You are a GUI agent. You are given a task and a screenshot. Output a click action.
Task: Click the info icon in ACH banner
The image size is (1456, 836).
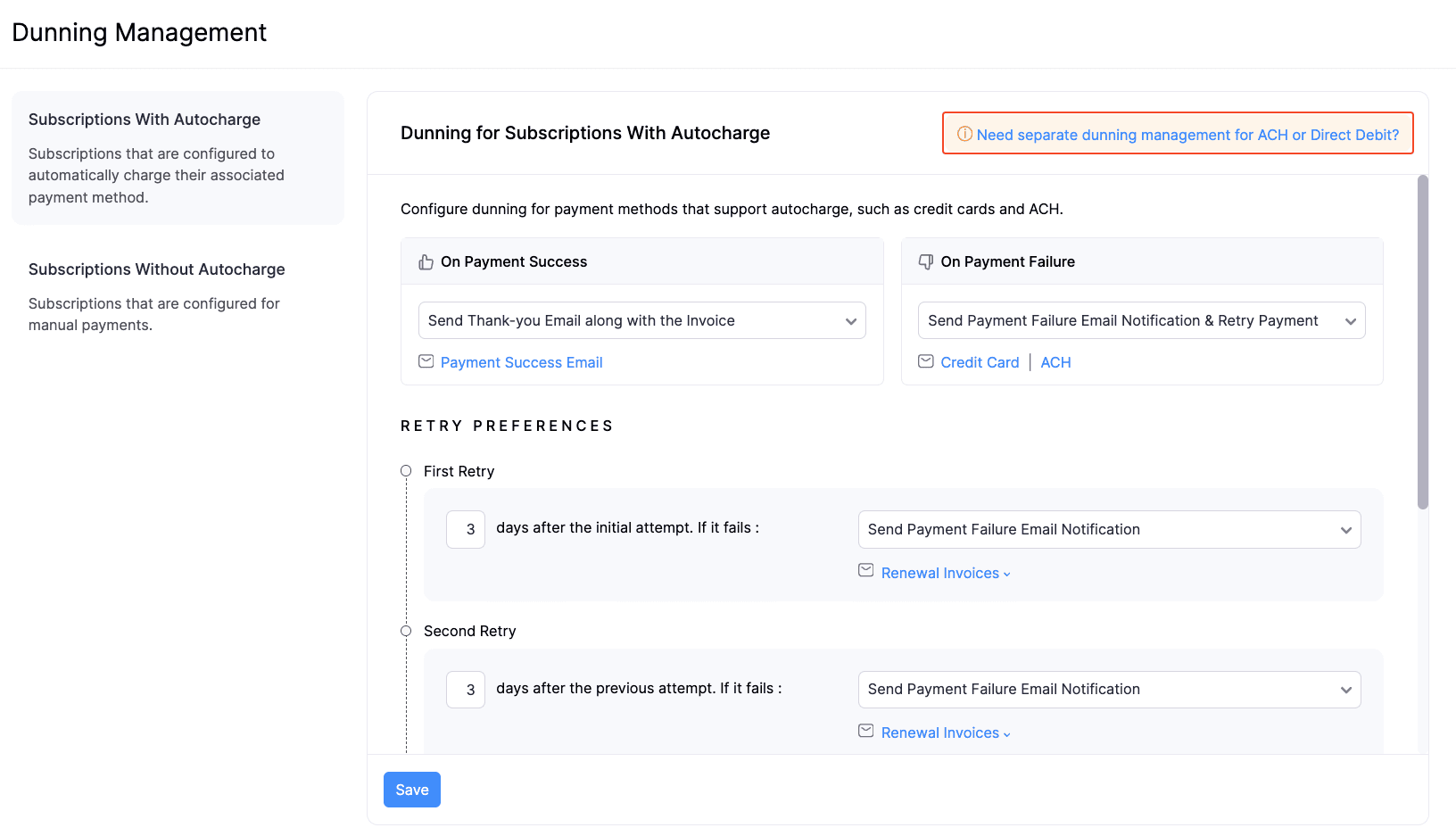pos(964,134)
